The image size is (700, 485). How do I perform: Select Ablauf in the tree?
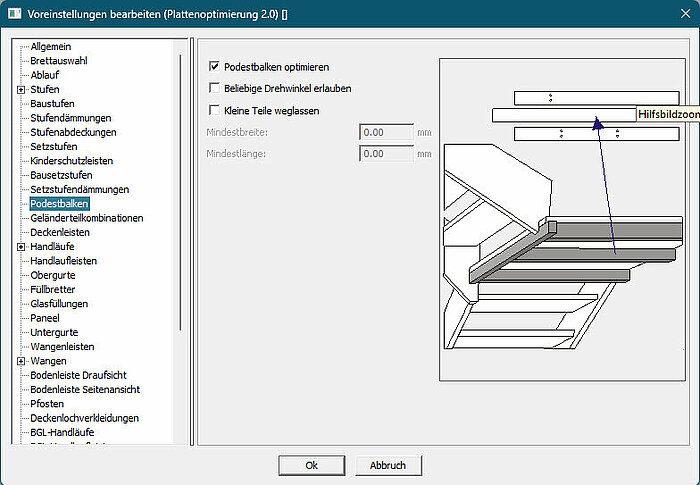click(x=44, y=75)
